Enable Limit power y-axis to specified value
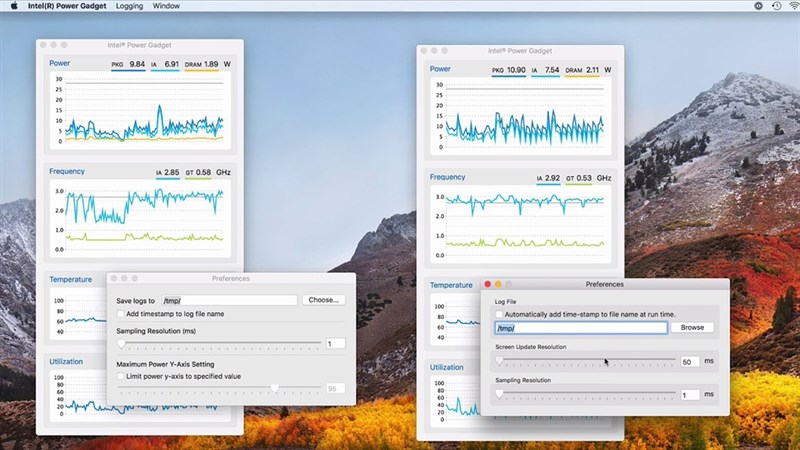This screenshot has width=800, height=450. click(121, 376)
